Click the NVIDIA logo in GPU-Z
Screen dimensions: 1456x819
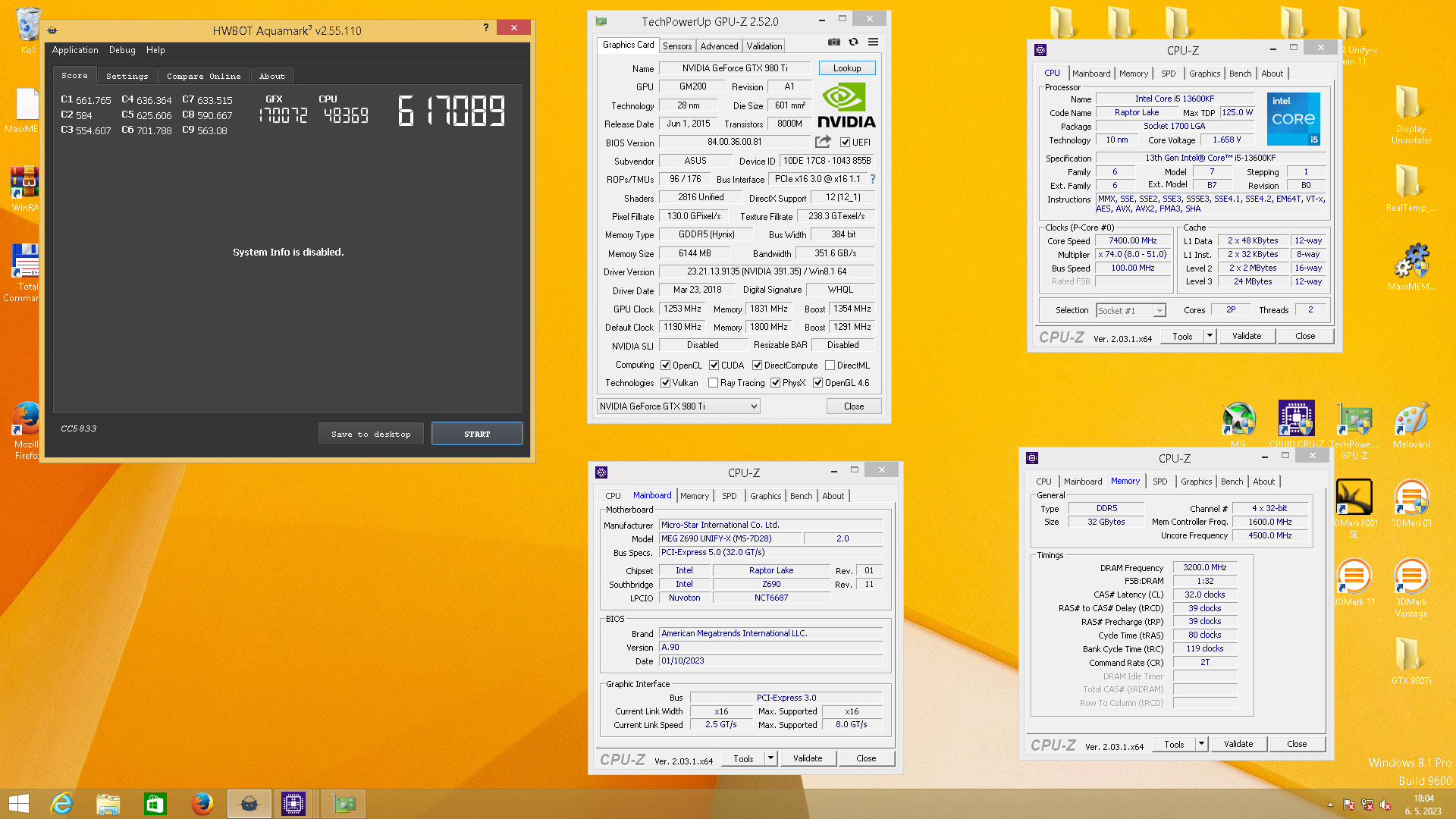[x=846, y=105]
